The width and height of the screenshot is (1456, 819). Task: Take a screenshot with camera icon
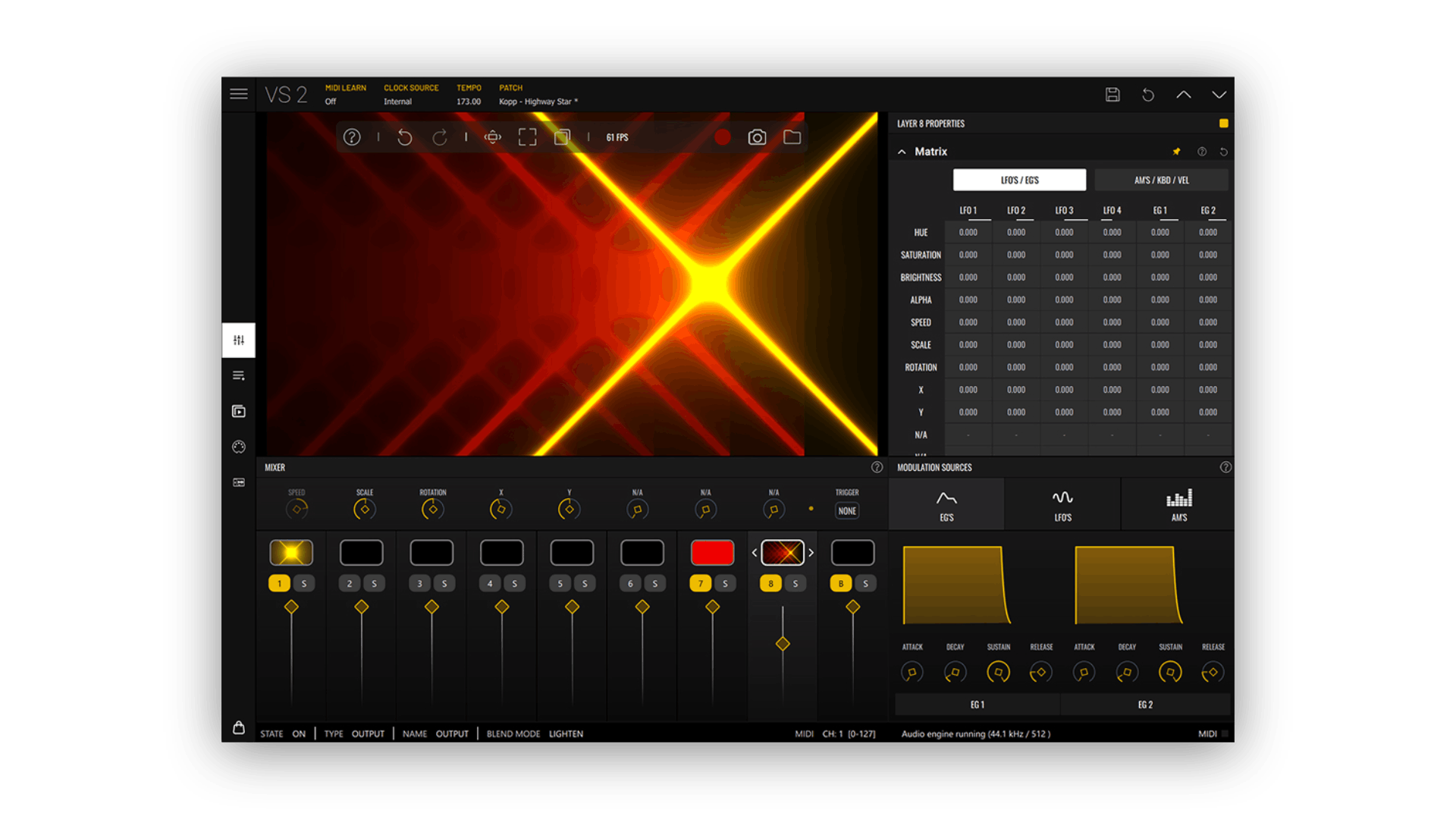pos(757,137)
